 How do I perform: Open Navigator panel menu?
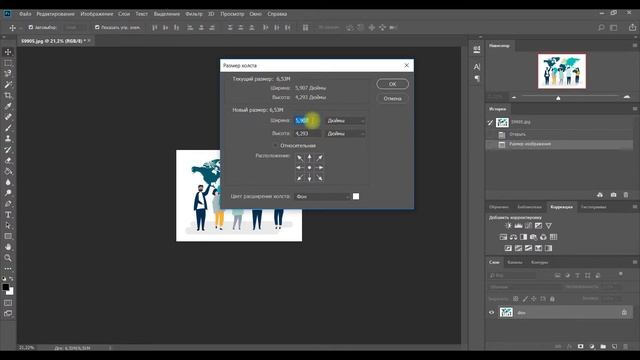point(635,45)
